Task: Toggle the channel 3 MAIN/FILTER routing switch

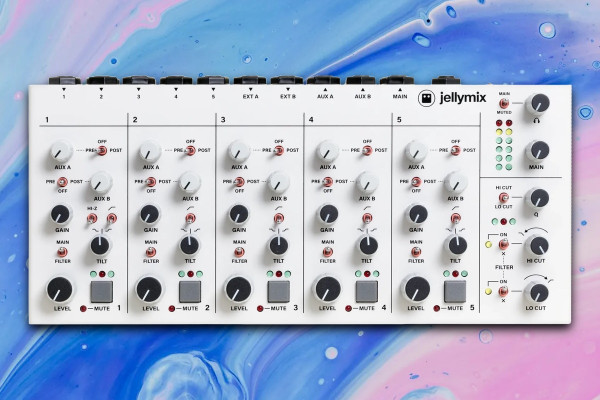Action: [x=239, y=252]
